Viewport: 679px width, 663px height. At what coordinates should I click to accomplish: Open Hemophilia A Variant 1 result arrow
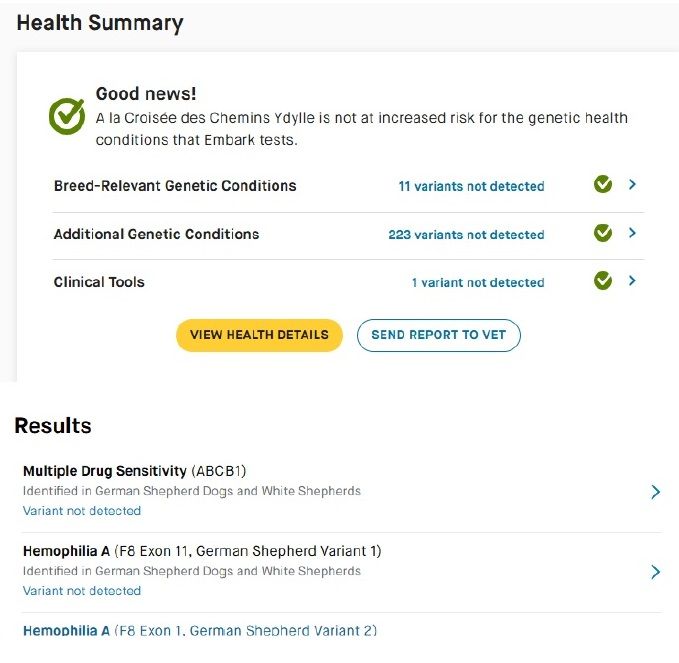coord(655,571)
